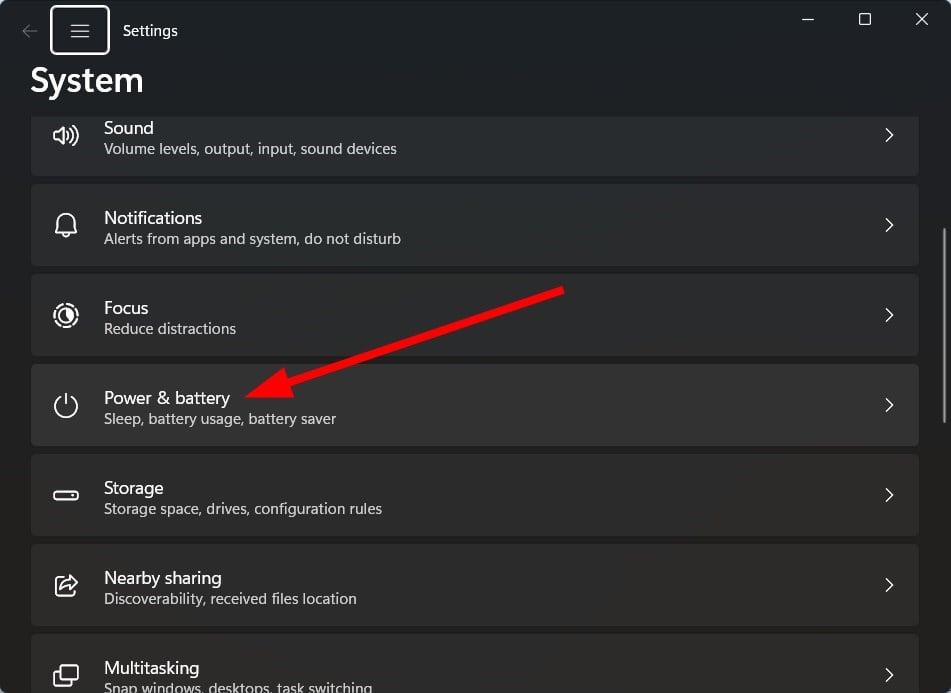The height and width of the screenshot is (693, 951).
Task: Select the Focus settings title
Action: tap(126, 308)
